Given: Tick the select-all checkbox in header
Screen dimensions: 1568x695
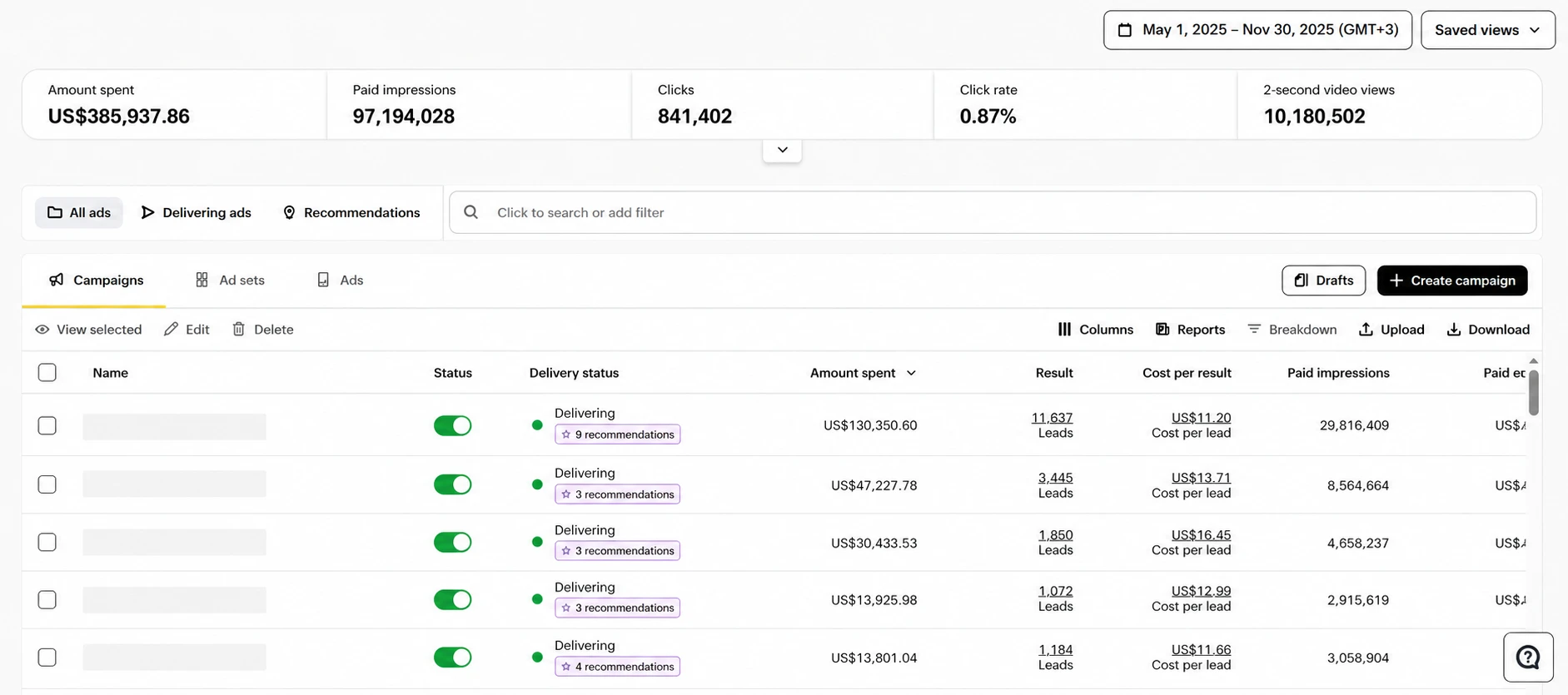Looking at the screenshot, I should [47, 373].
